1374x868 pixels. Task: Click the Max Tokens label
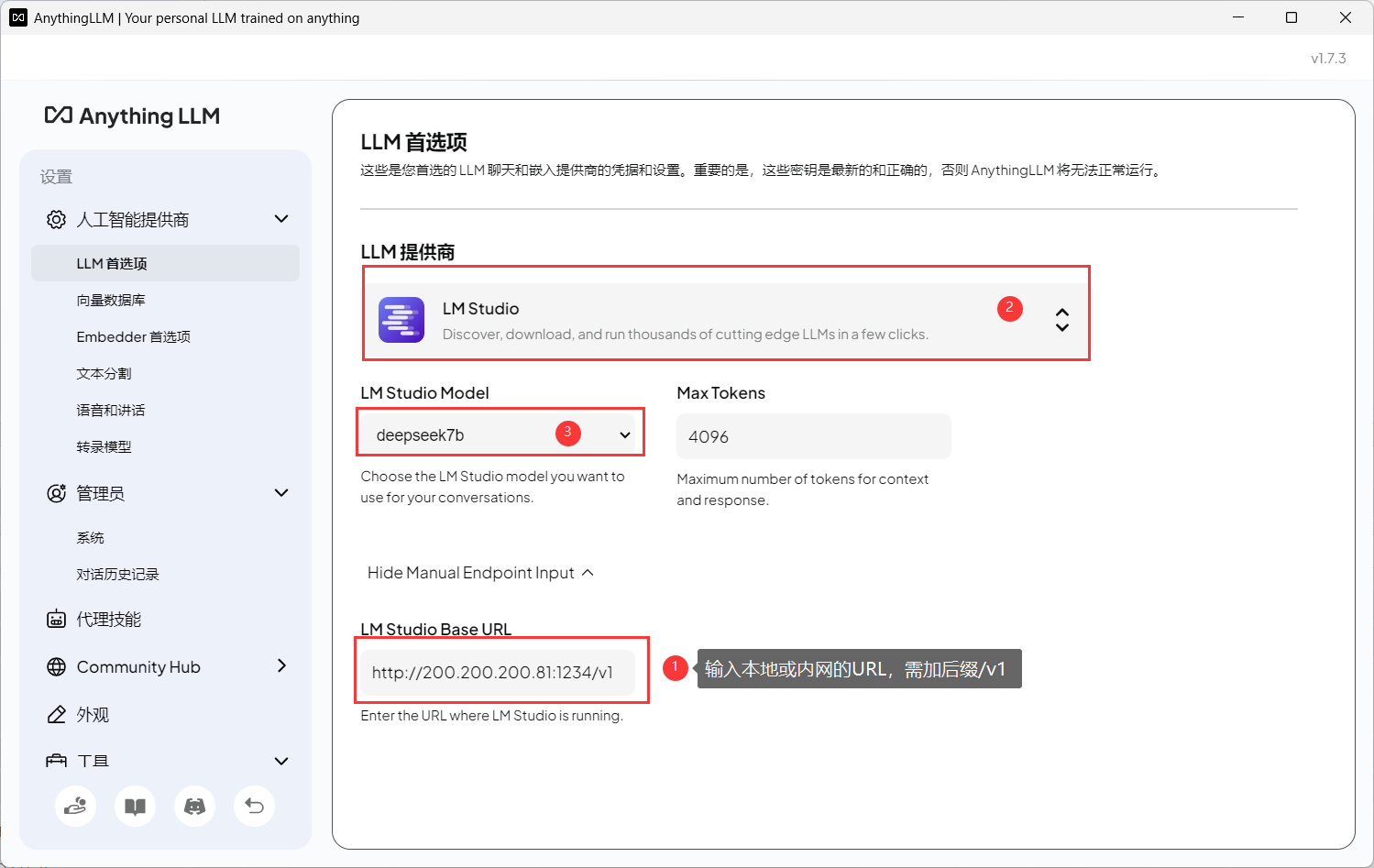click(720, 392)
